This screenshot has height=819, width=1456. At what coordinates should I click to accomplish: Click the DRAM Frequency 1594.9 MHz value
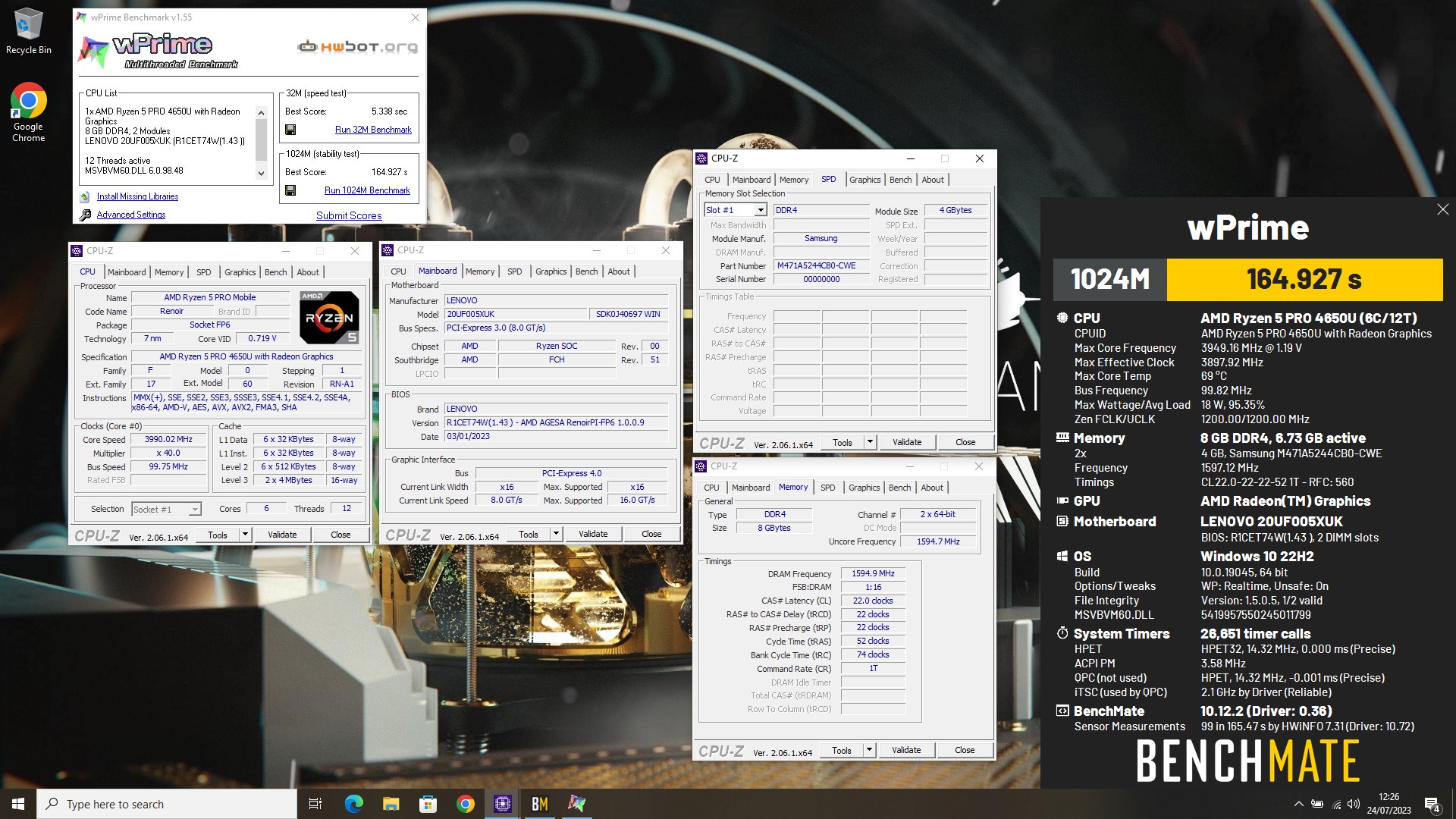873,574
